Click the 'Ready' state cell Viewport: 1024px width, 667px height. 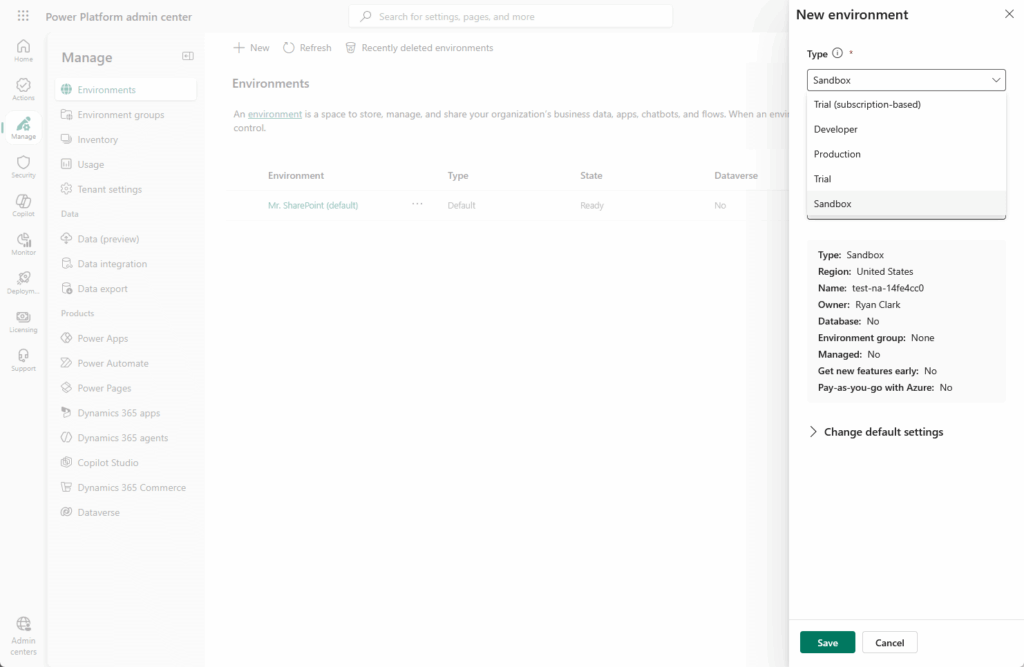coord(592,205)
